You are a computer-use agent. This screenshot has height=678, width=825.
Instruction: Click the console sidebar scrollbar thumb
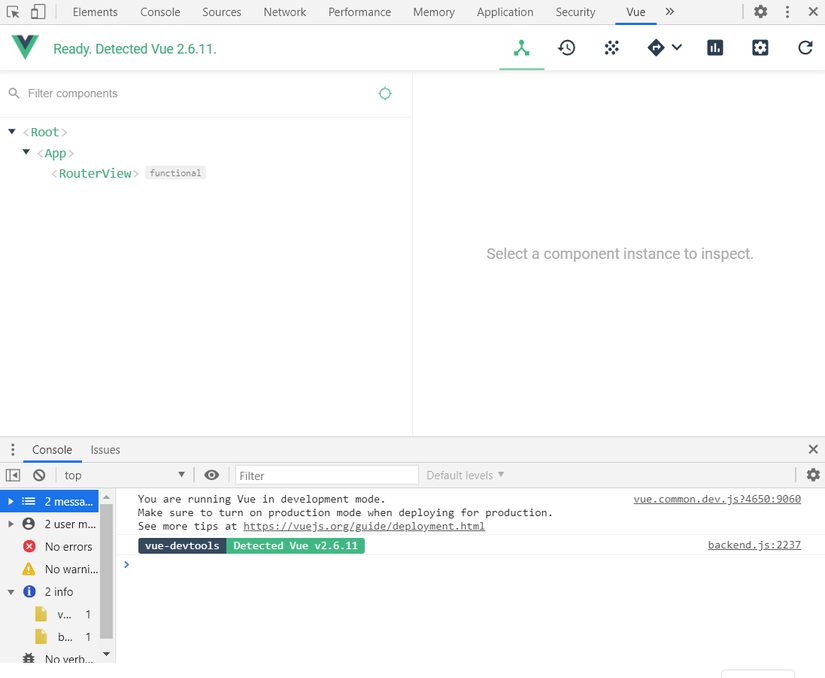pos(106,571)
